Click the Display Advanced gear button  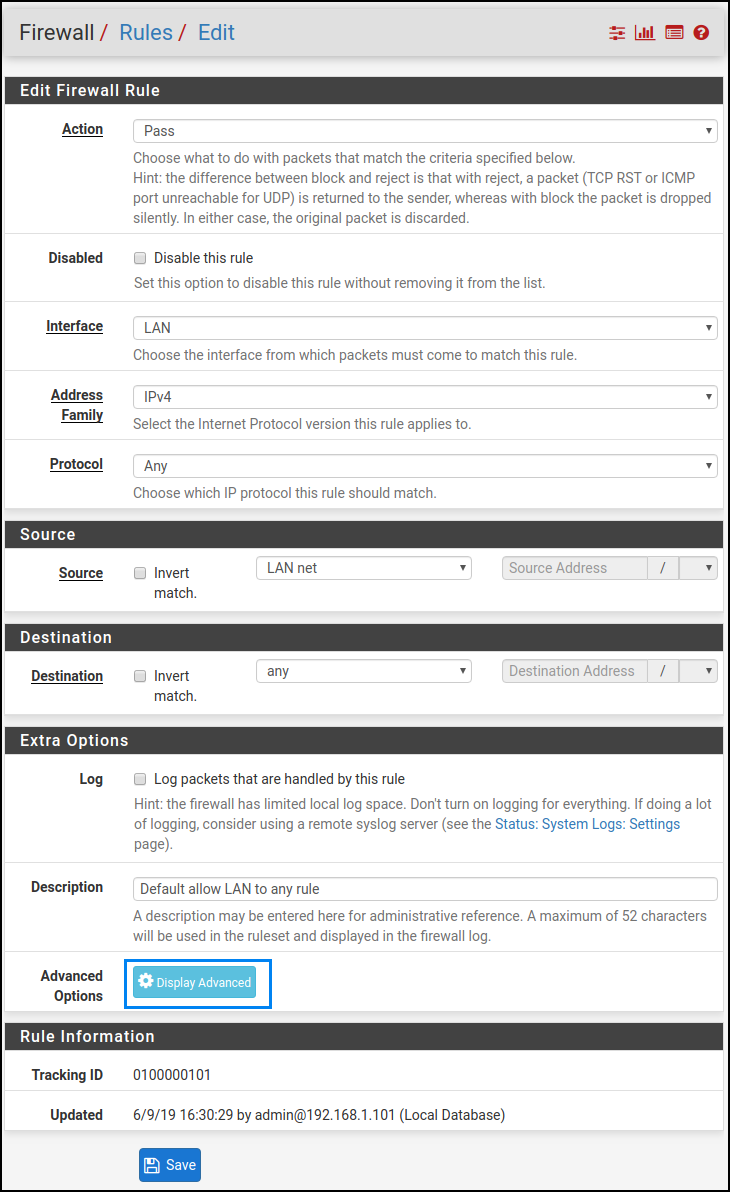195,982
